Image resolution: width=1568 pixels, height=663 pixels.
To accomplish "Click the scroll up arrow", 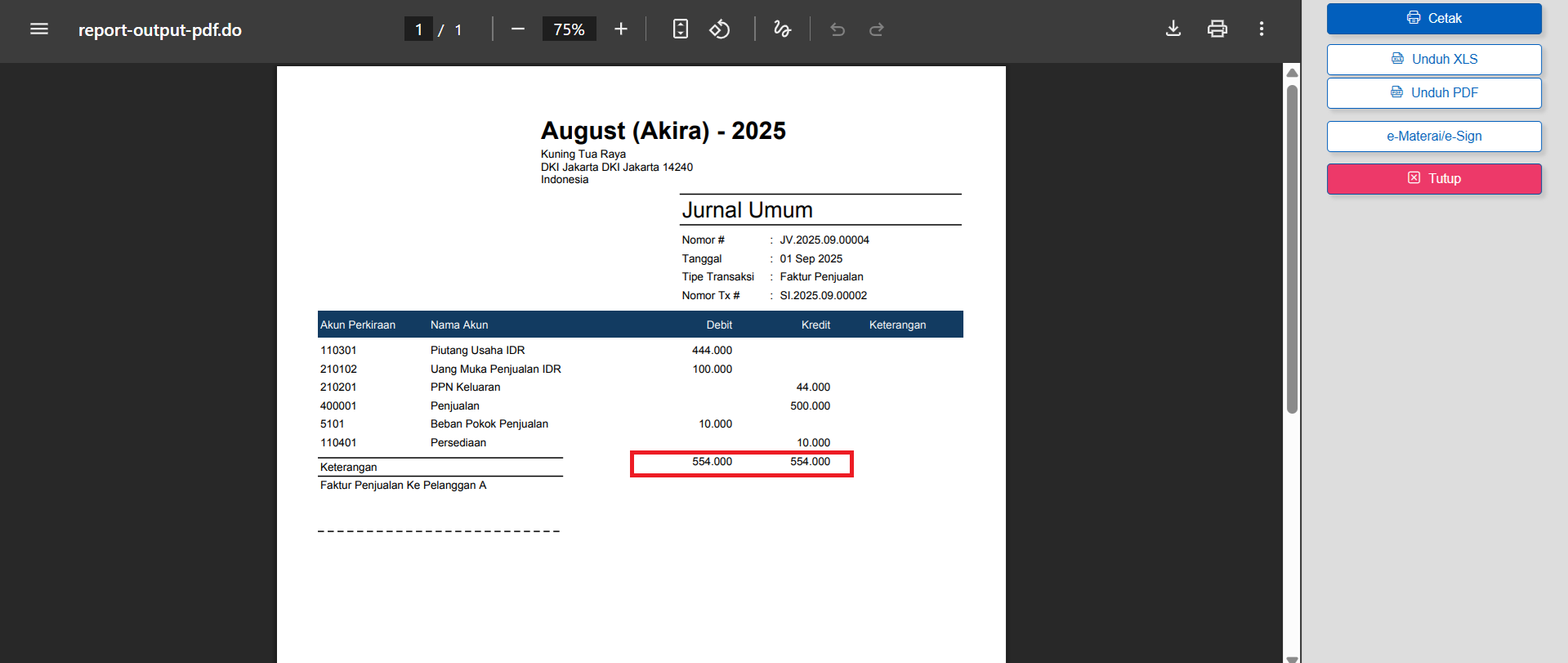I will pyautogui.click(x=1292, y=73).
